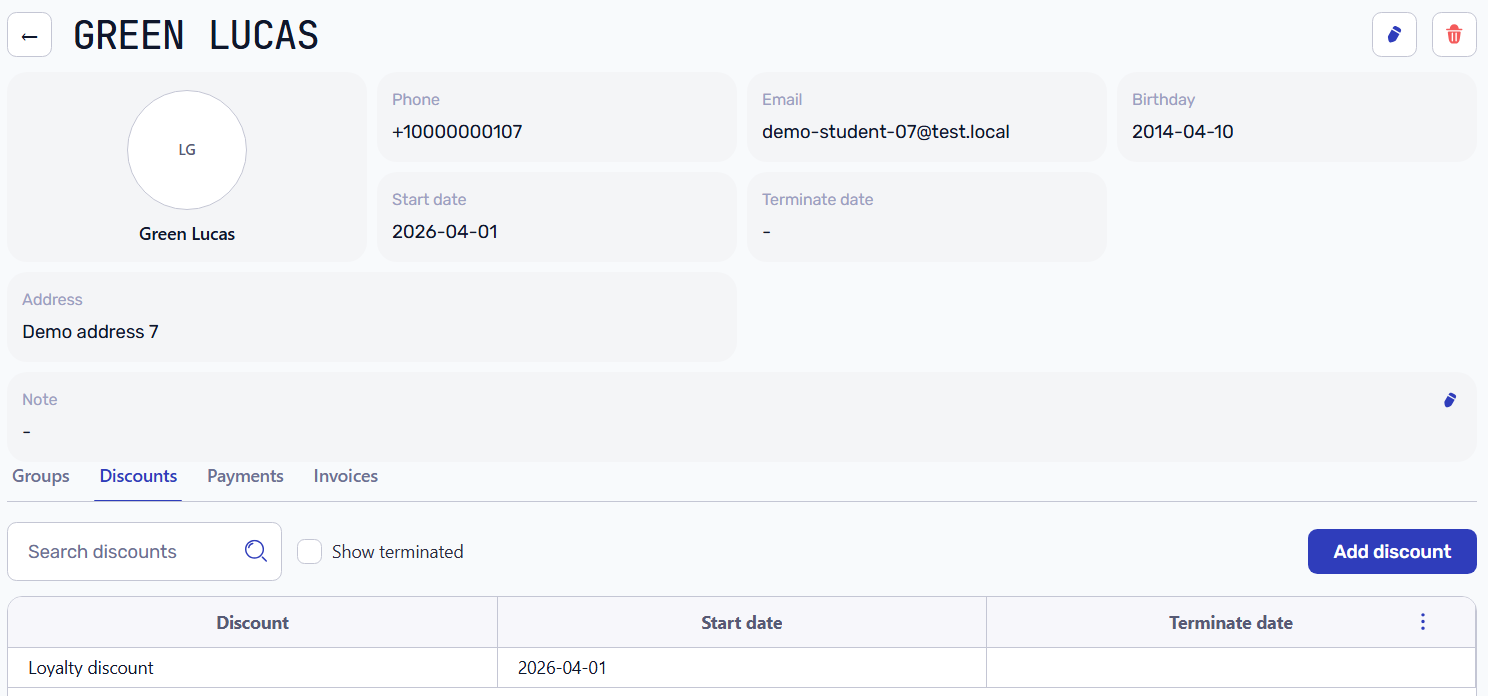Delete student with trash icon
The image size is (1488, 696).
point(1454,35)
